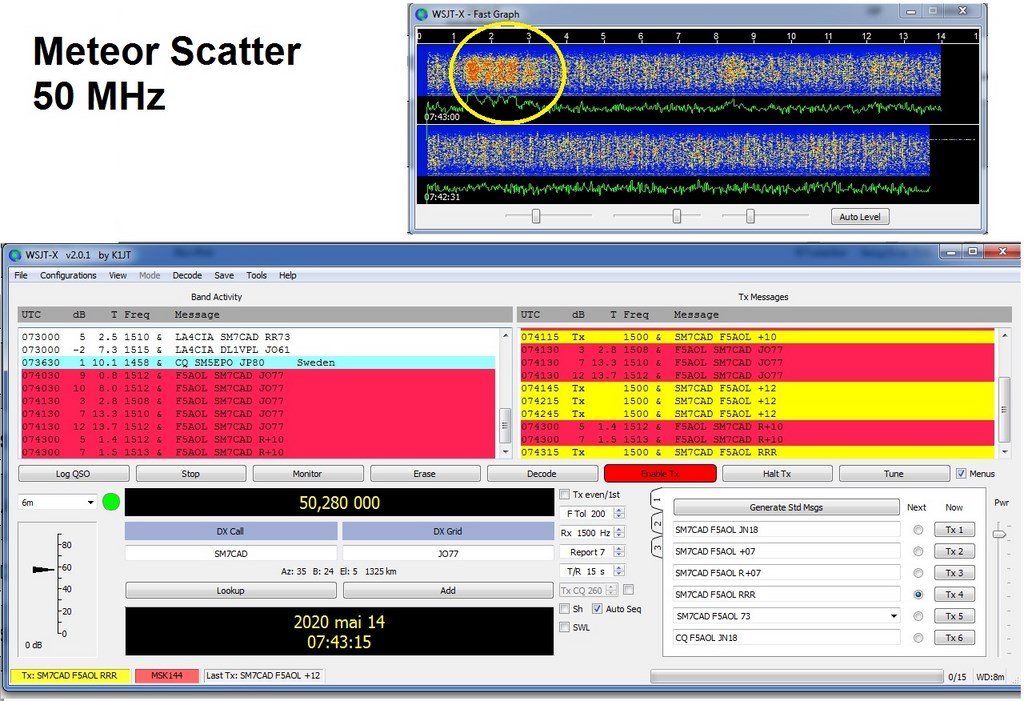Click the Generate Std Msgs button
This screenshot has height=701, width=1024.
(786, 507)
